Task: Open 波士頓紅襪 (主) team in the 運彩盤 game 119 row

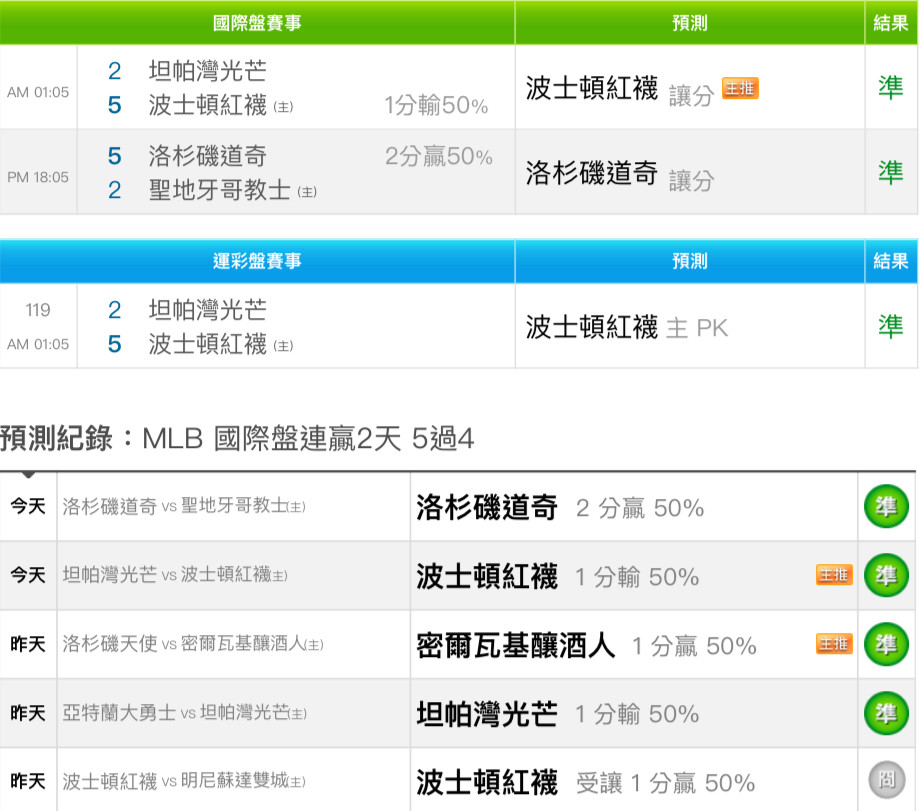Action: [x=221, y=344]
